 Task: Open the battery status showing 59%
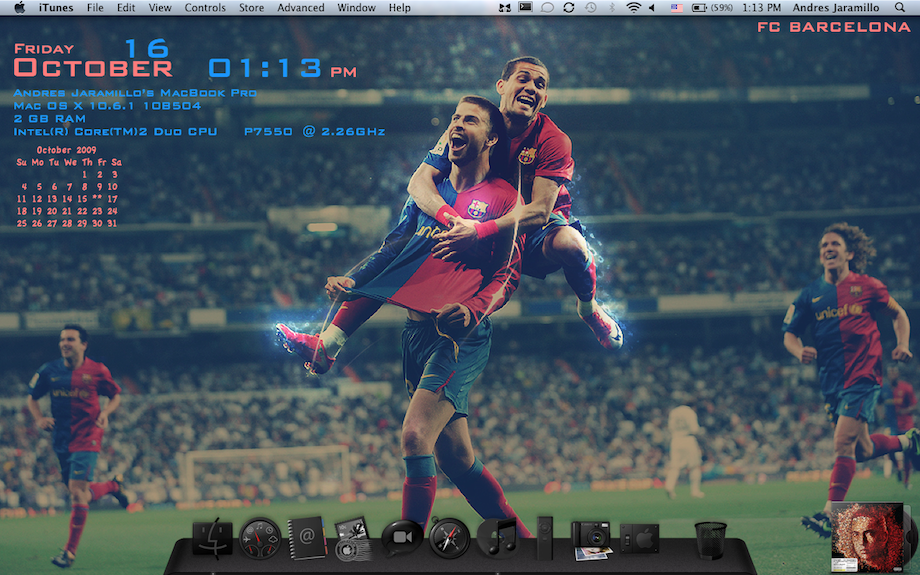click(712, 8)
